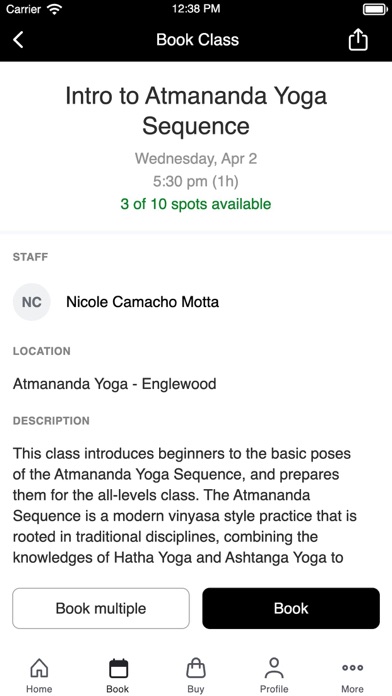
Task: Tap the Wednesday, Apr 2 date text
Action: (196, 158)
